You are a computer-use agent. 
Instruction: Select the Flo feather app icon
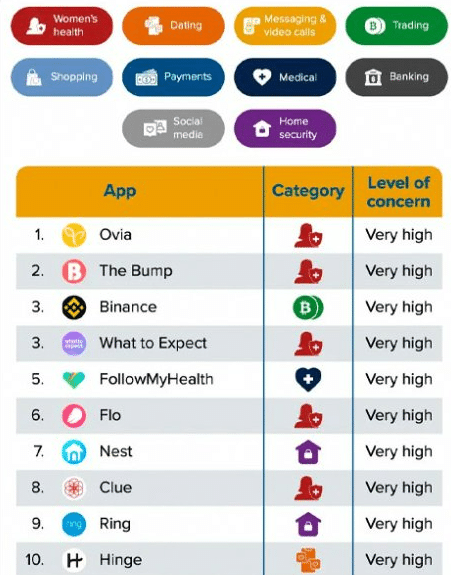(74, 415)
